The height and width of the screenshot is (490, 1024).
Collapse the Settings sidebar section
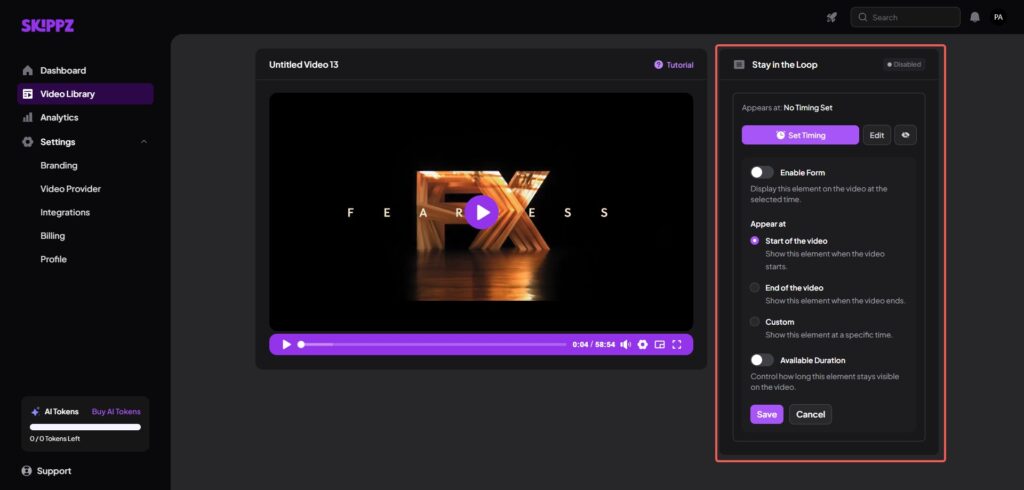click(144, 142)
